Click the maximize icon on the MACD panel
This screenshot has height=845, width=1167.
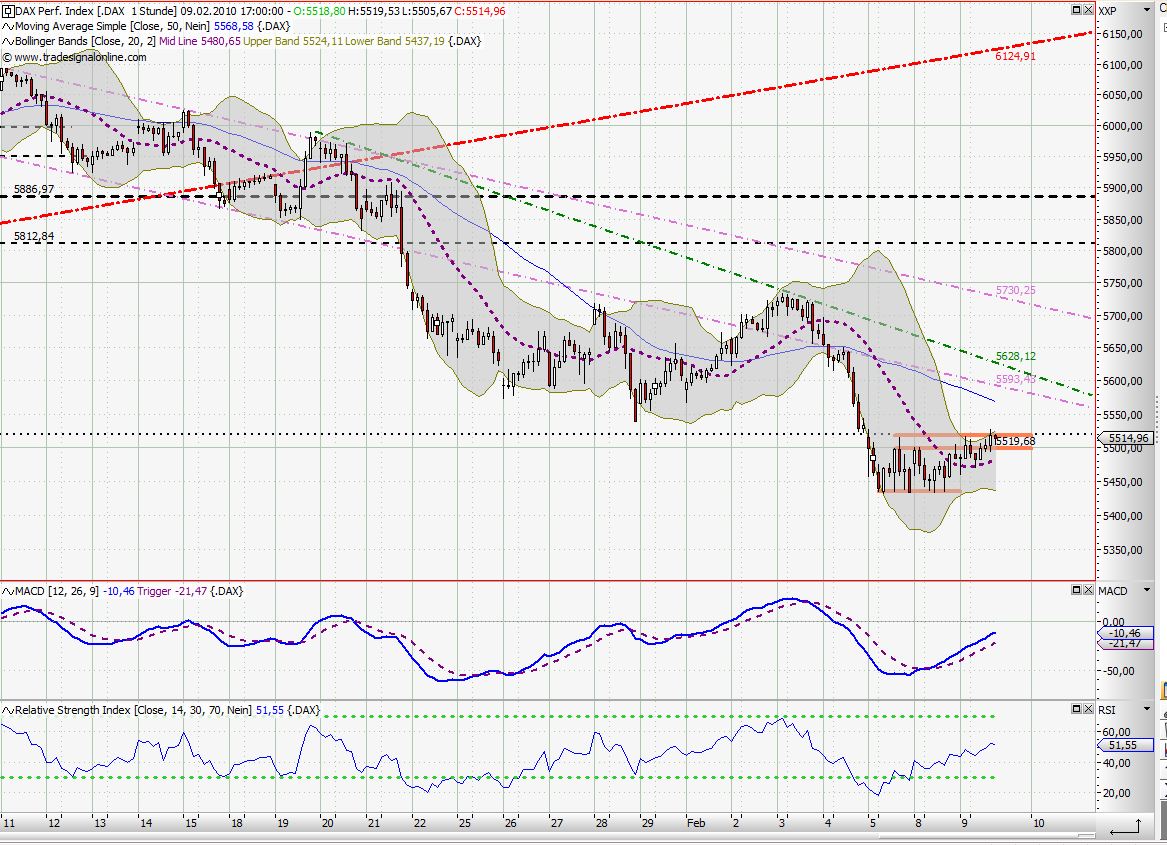1077,591
